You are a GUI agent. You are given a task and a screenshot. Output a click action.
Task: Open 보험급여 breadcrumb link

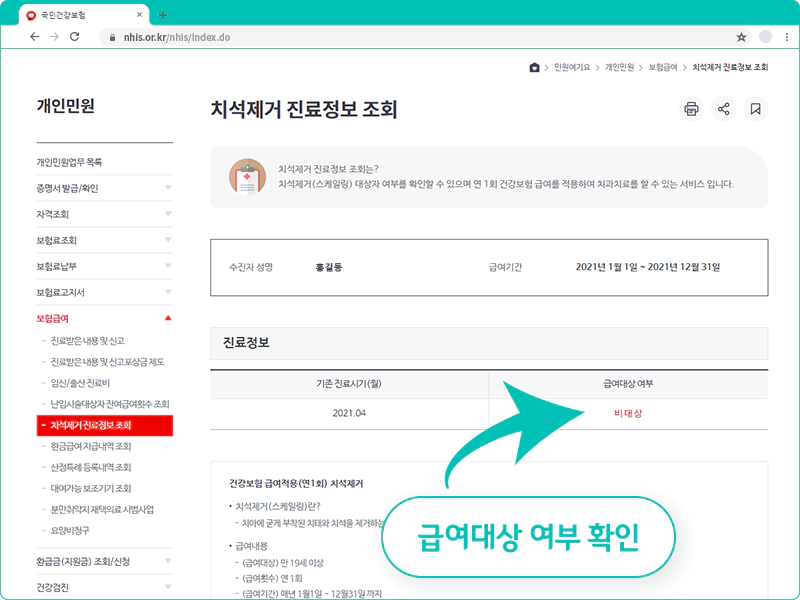coord(663,67)
